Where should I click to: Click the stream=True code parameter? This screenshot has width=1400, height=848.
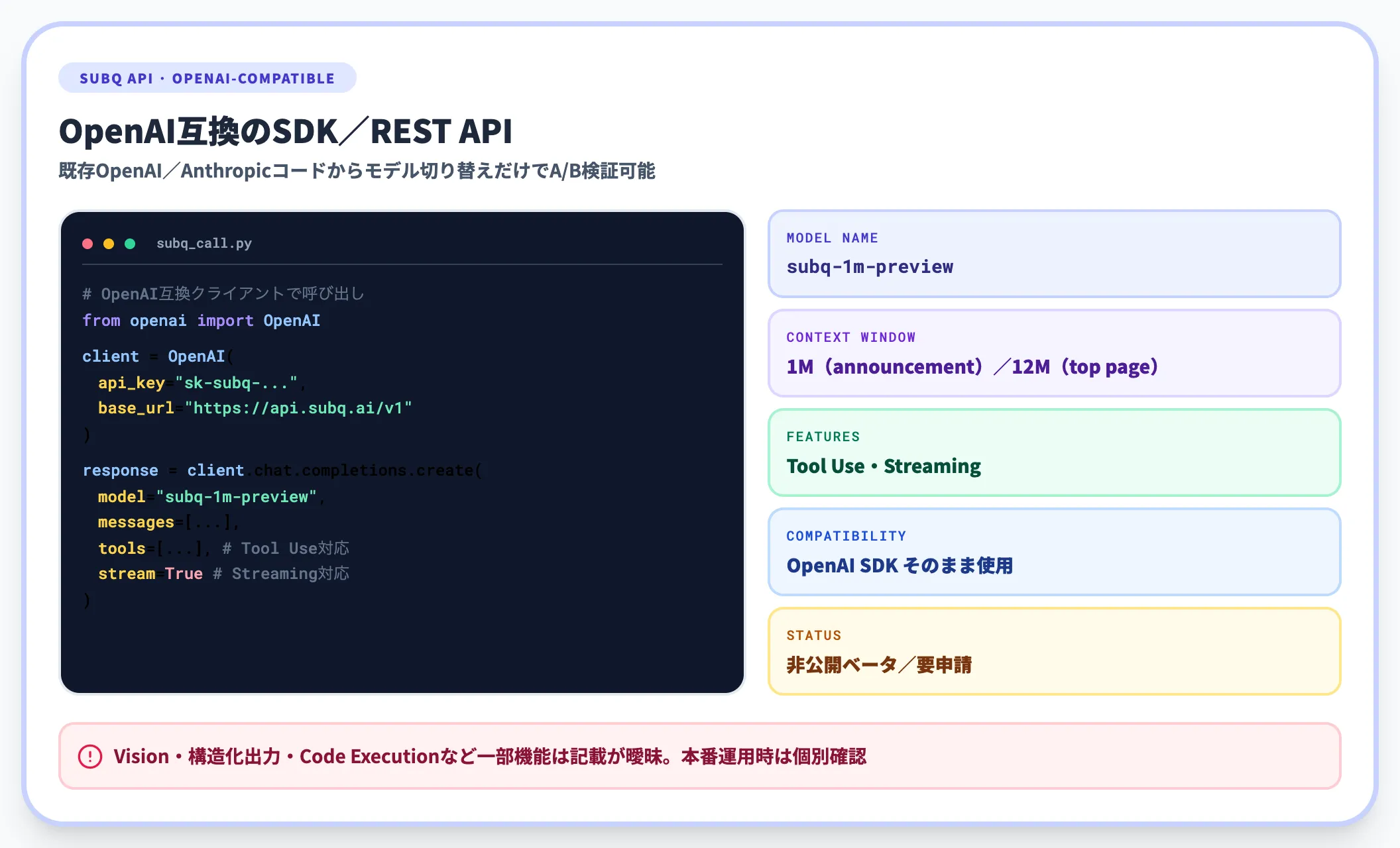click(150, 574)
